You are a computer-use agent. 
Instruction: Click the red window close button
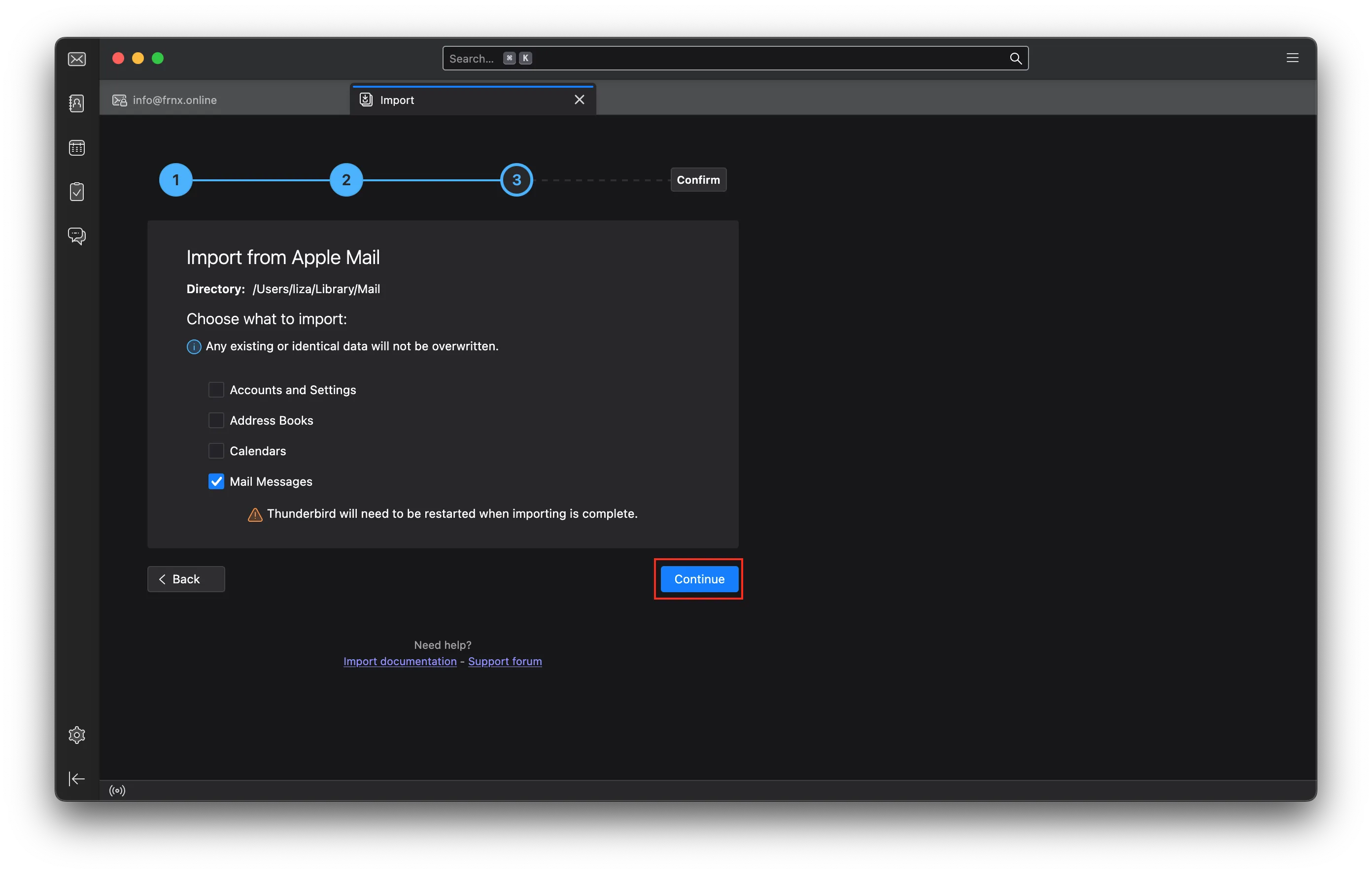[118, 58]
